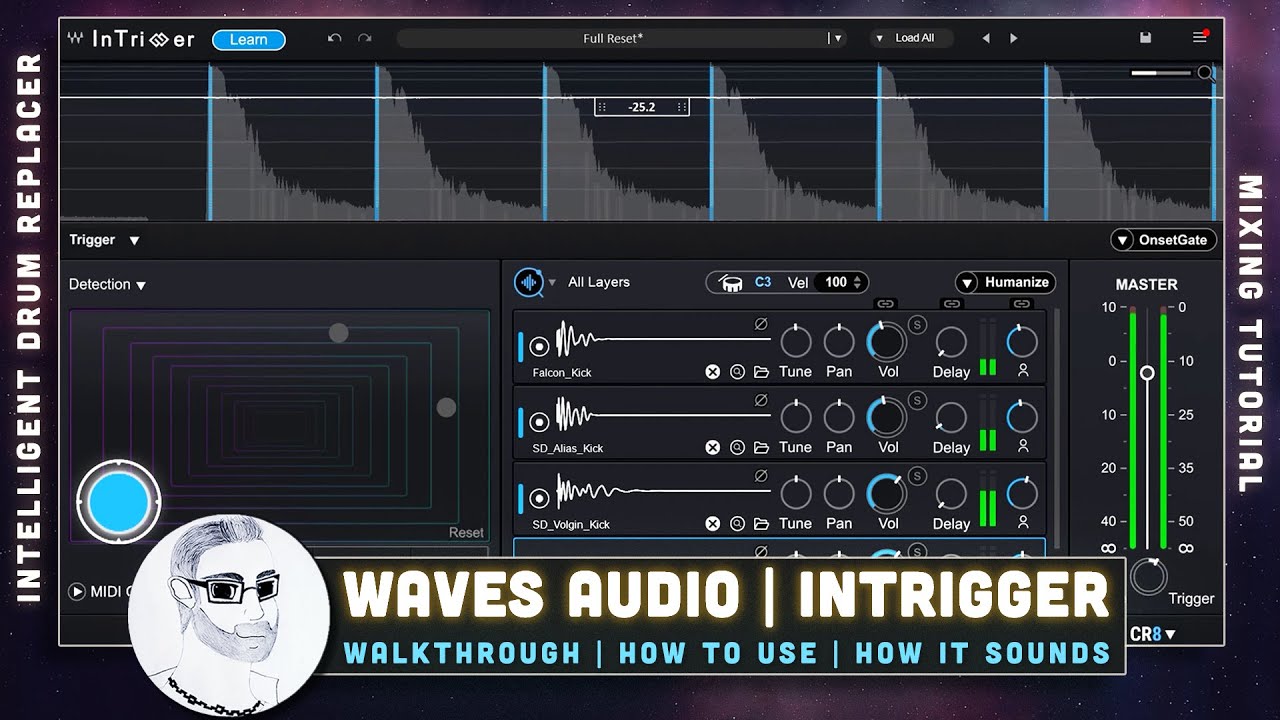Click the drum MIDI note icon

click(731, 283)
